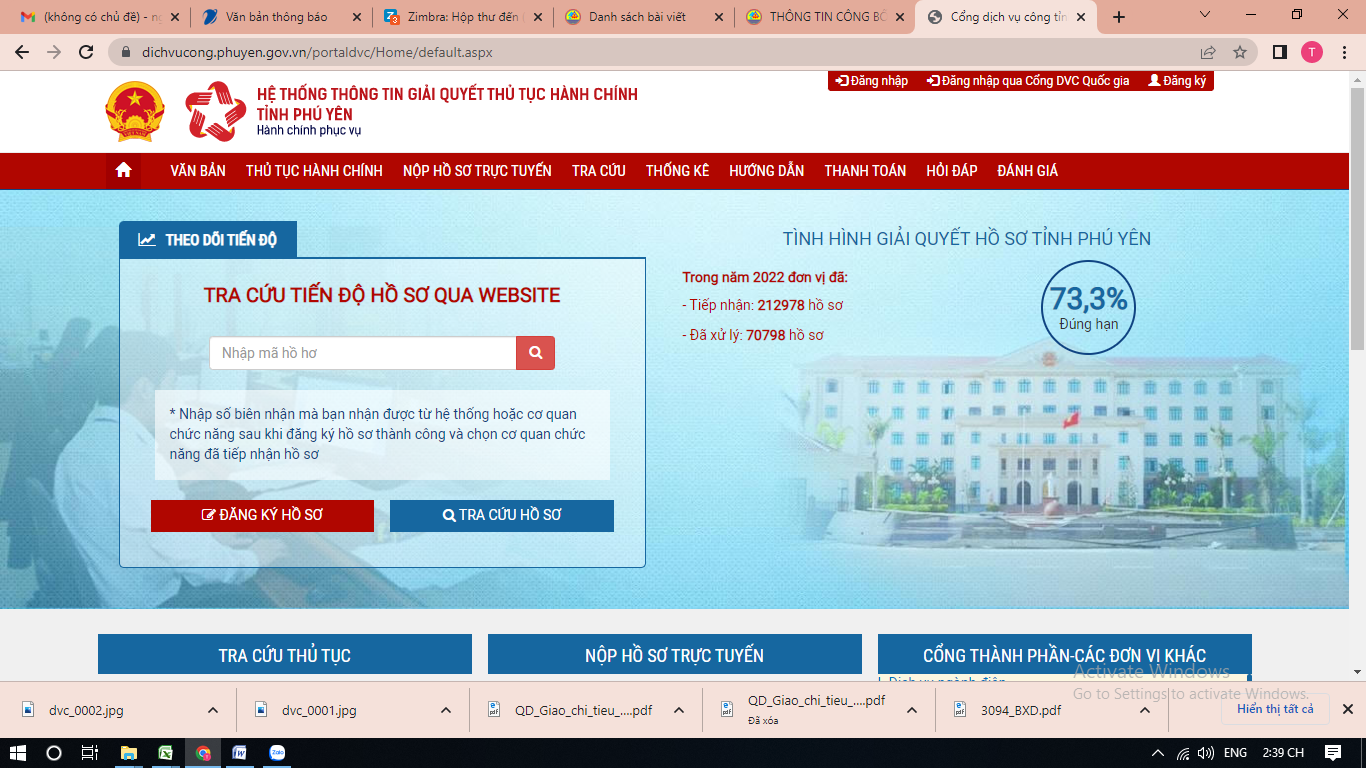Open the Chrome three-dot menu
1366x768 pixels.
[1345, 52]
